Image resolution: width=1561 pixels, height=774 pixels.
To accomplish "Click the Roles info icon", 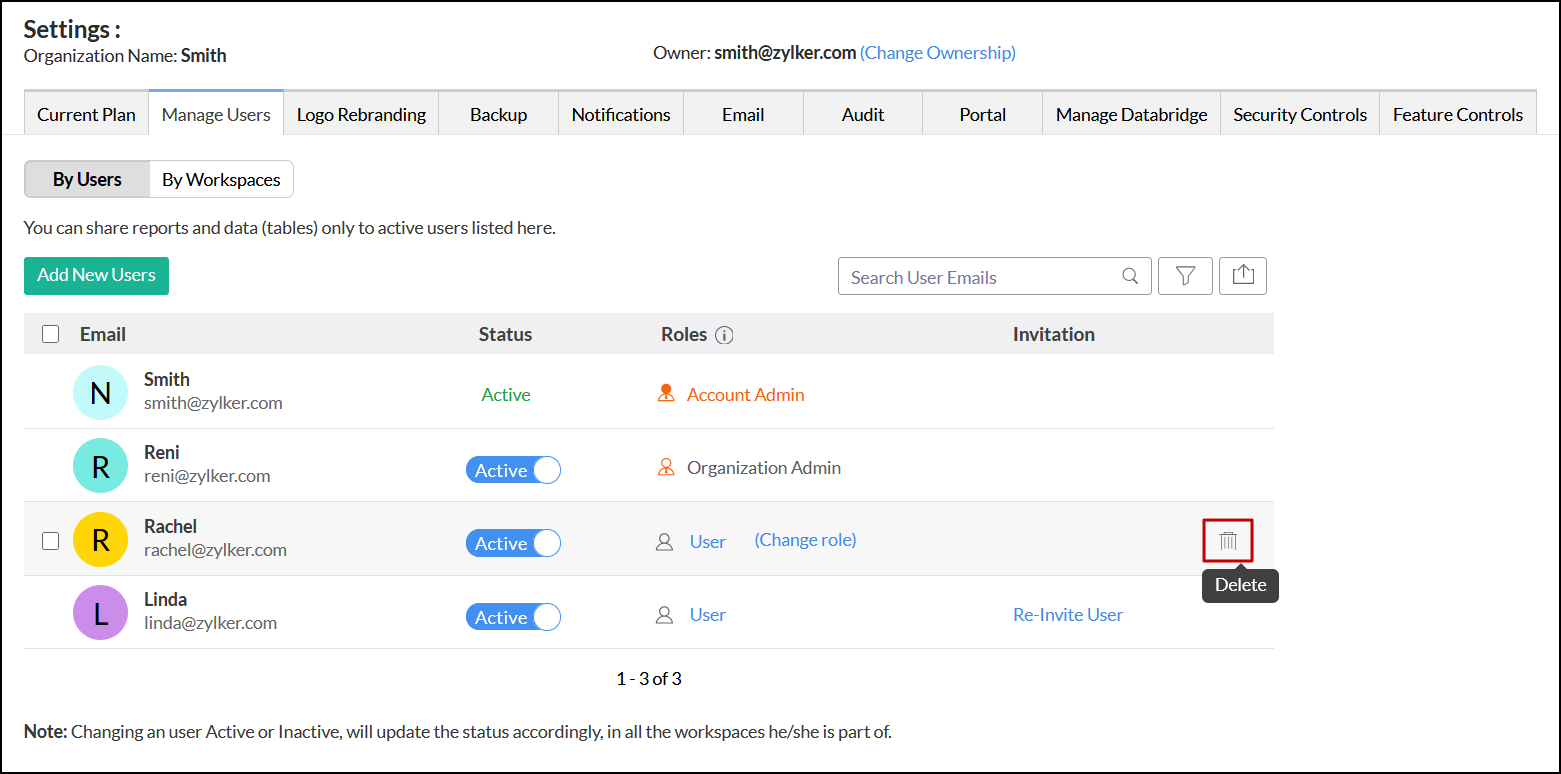I will coord(725,336).
